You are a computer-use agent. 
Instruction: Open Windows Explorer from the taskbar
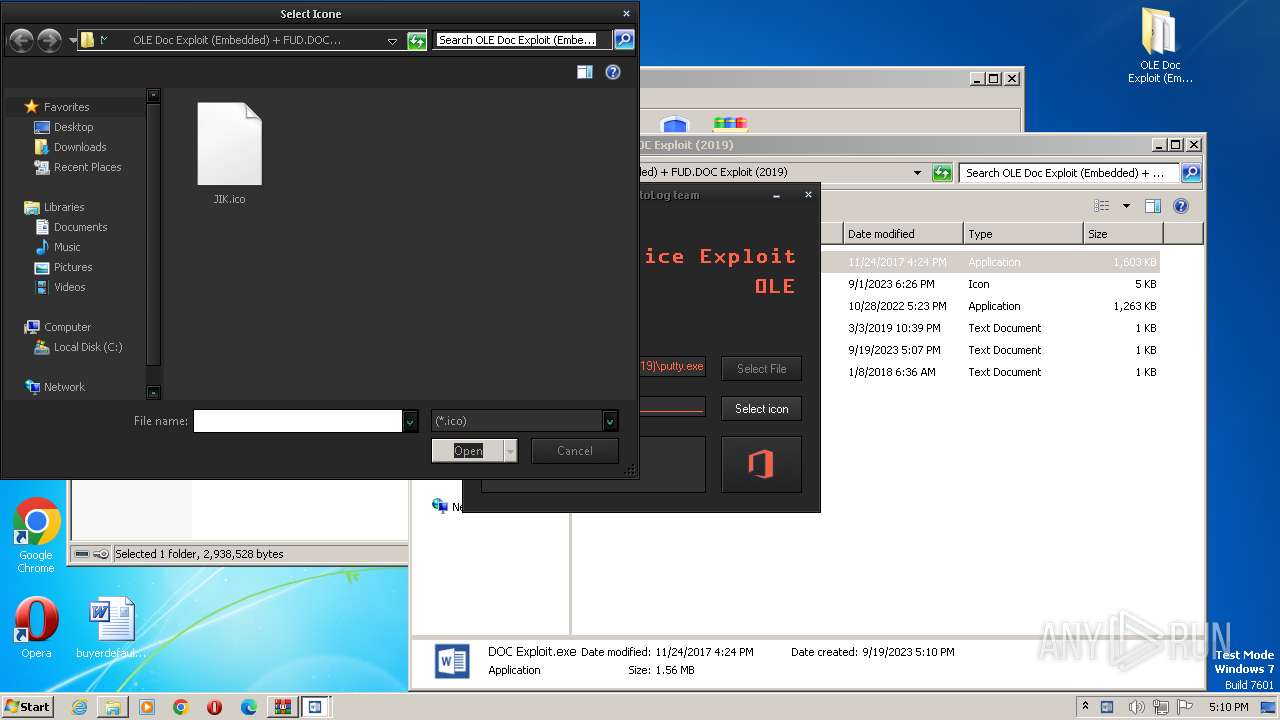pyautogui.click(x=113, y=707)
